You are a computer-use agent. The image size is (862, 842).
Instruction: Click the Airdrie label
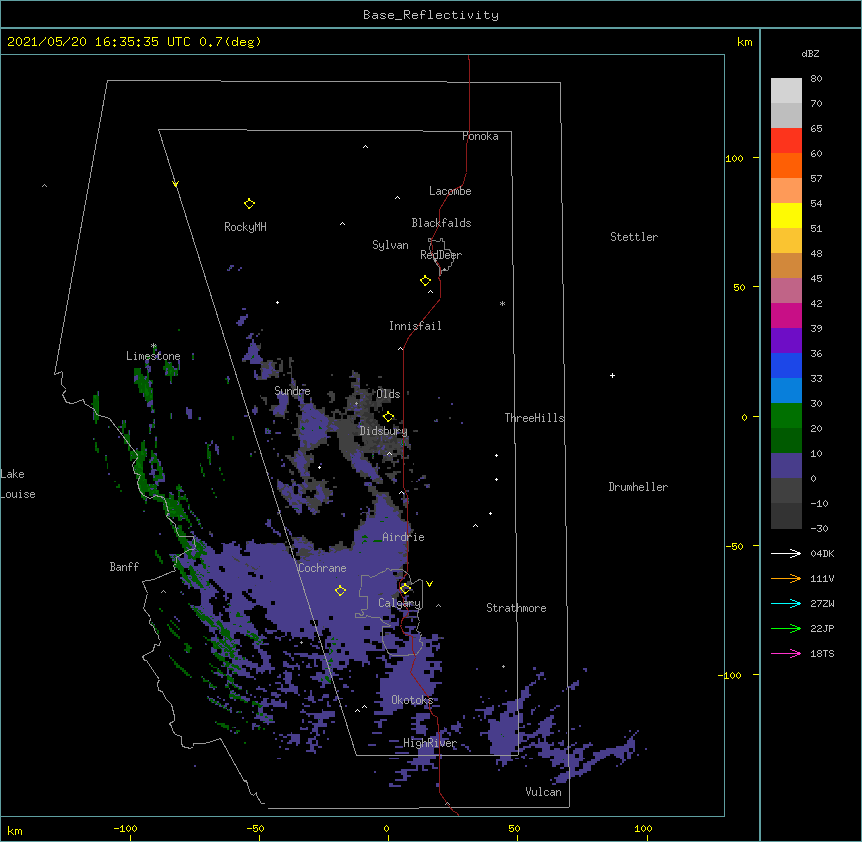[403, 537]
